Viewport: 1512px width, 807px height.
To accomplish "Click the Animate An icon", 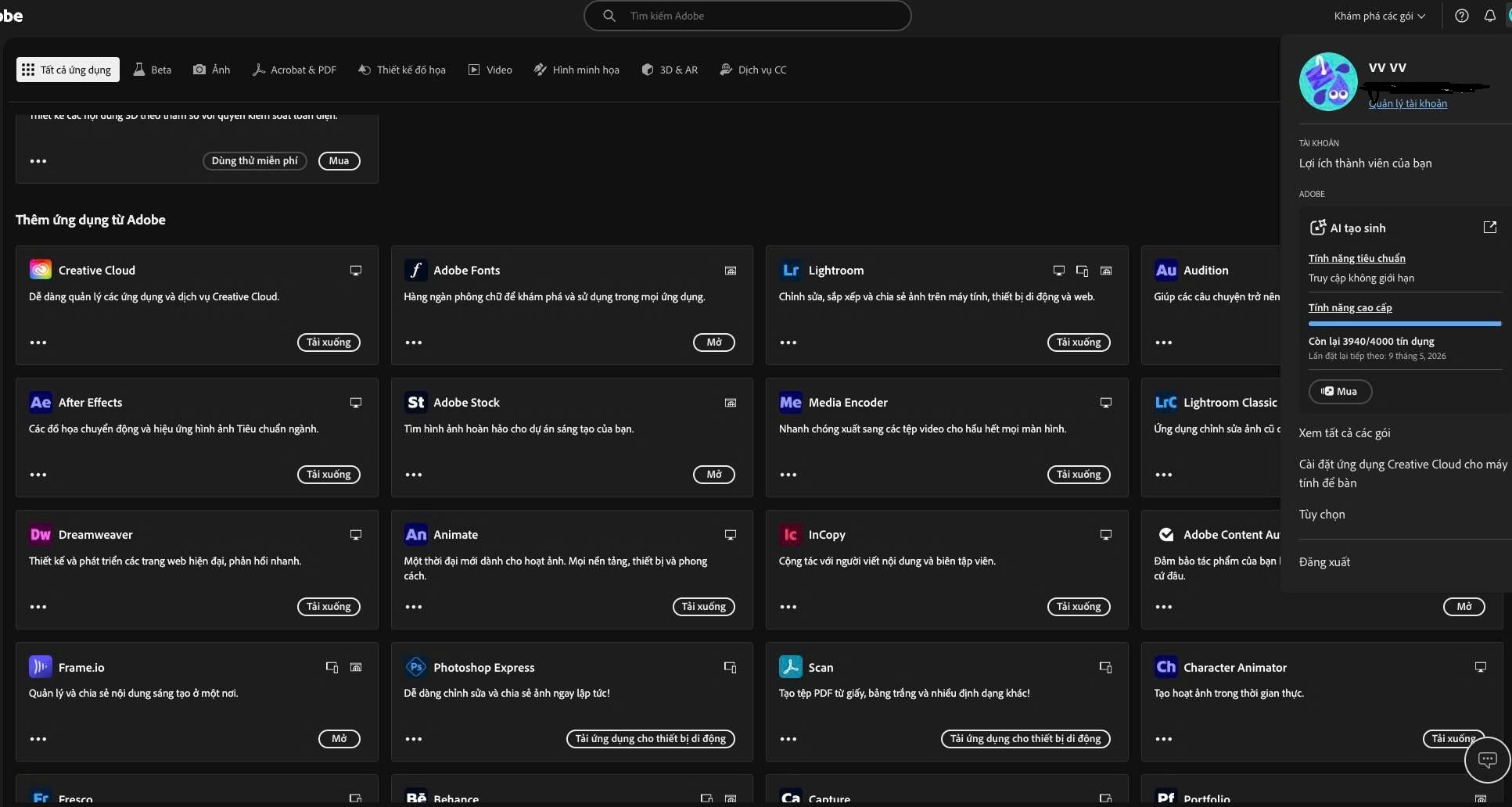I will point(415,534).
